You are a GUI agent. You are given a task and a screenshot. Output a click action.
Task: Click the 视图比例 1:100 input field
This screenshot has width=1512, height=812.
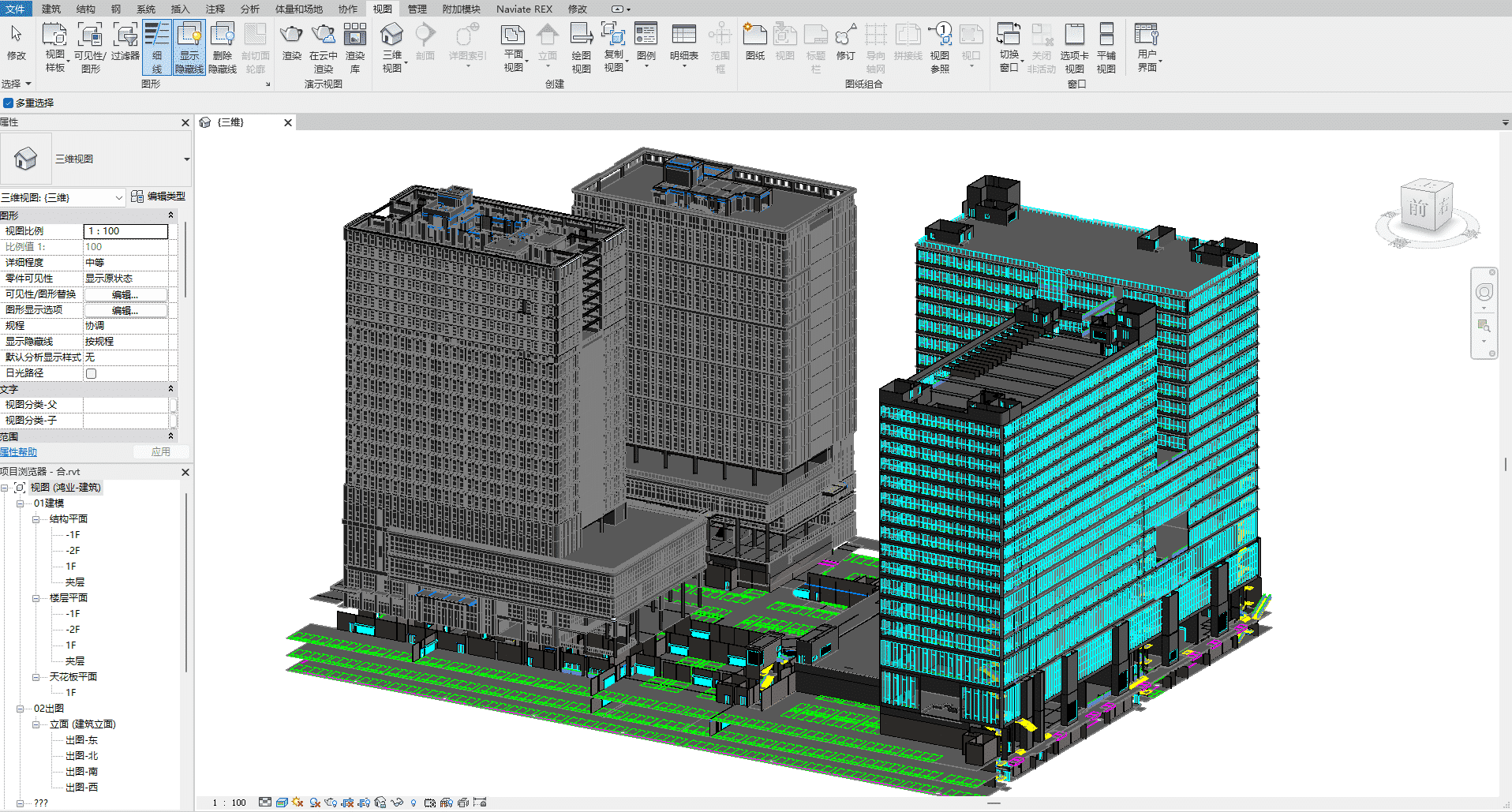coord(125,231)
